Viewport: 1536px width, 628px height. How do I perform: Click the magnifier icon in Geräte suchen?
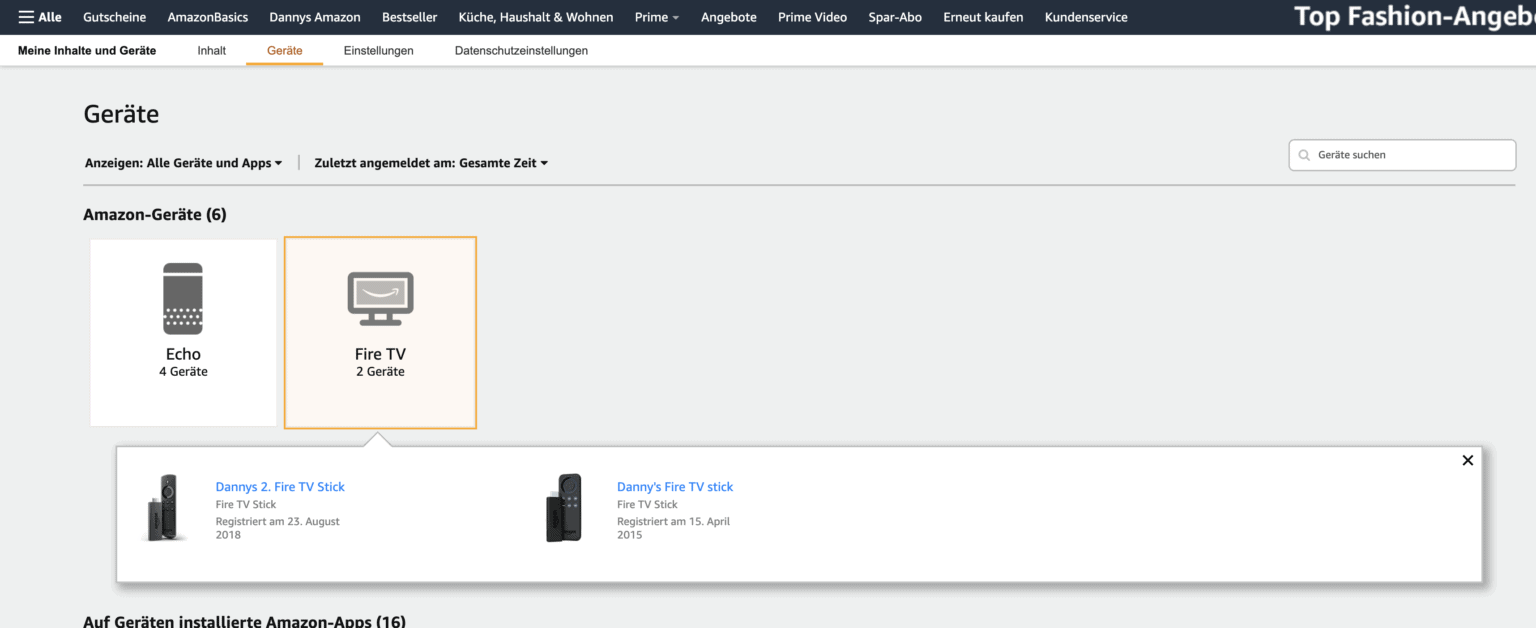(x=1304, y=155)
